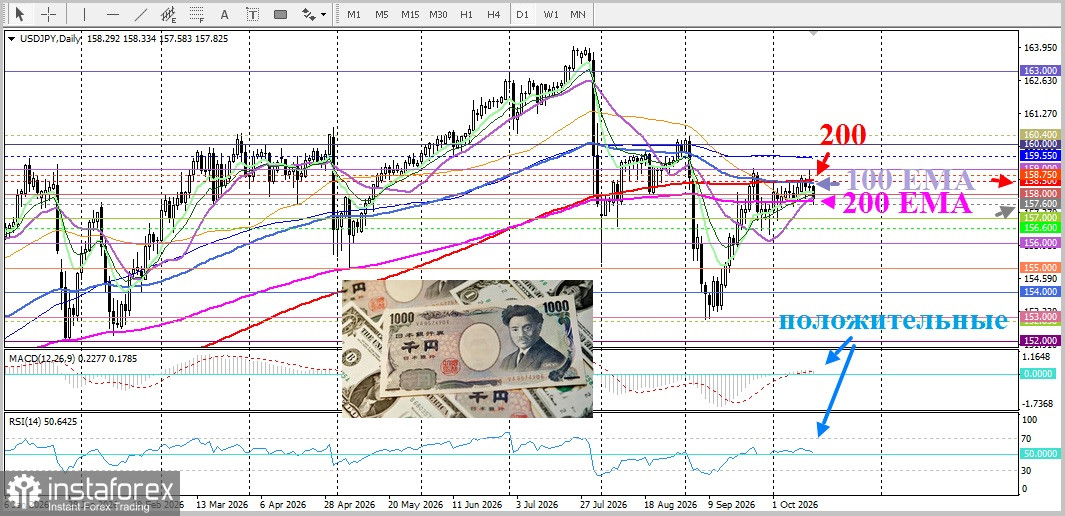Click the 160.400 price level label
This screenshot has height=516, width=1065.
point(1041,134)
